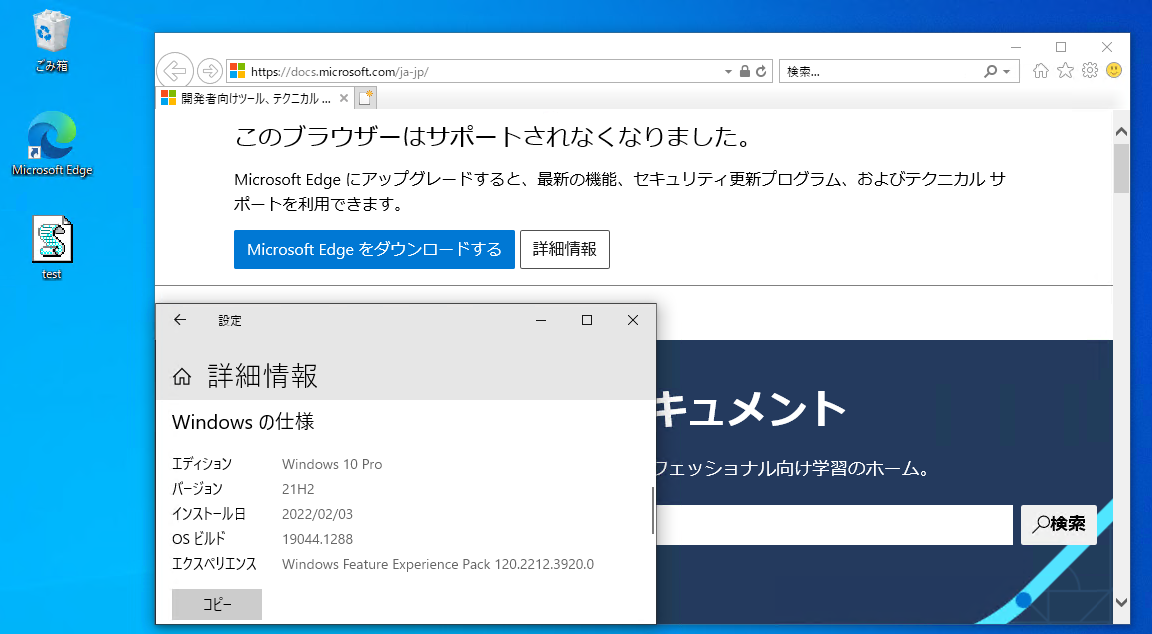Click IE page scrollbar up arrow
1152x634 pixels.
(1121, 132)
